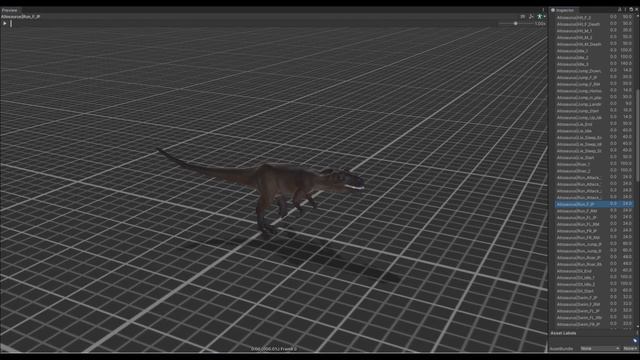Select the Allosaurus|Run_F_RM clip
Viewport: 640px width, 360px height.
coord(594,211)
